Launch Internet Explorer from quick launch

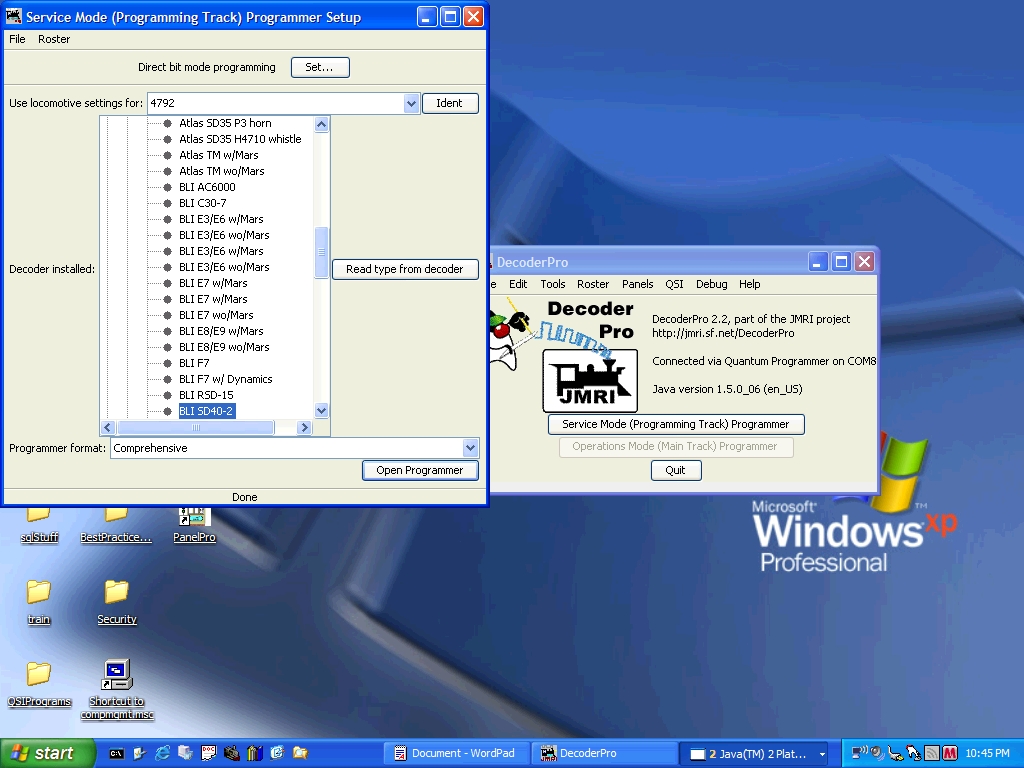[x=163, y=753]
